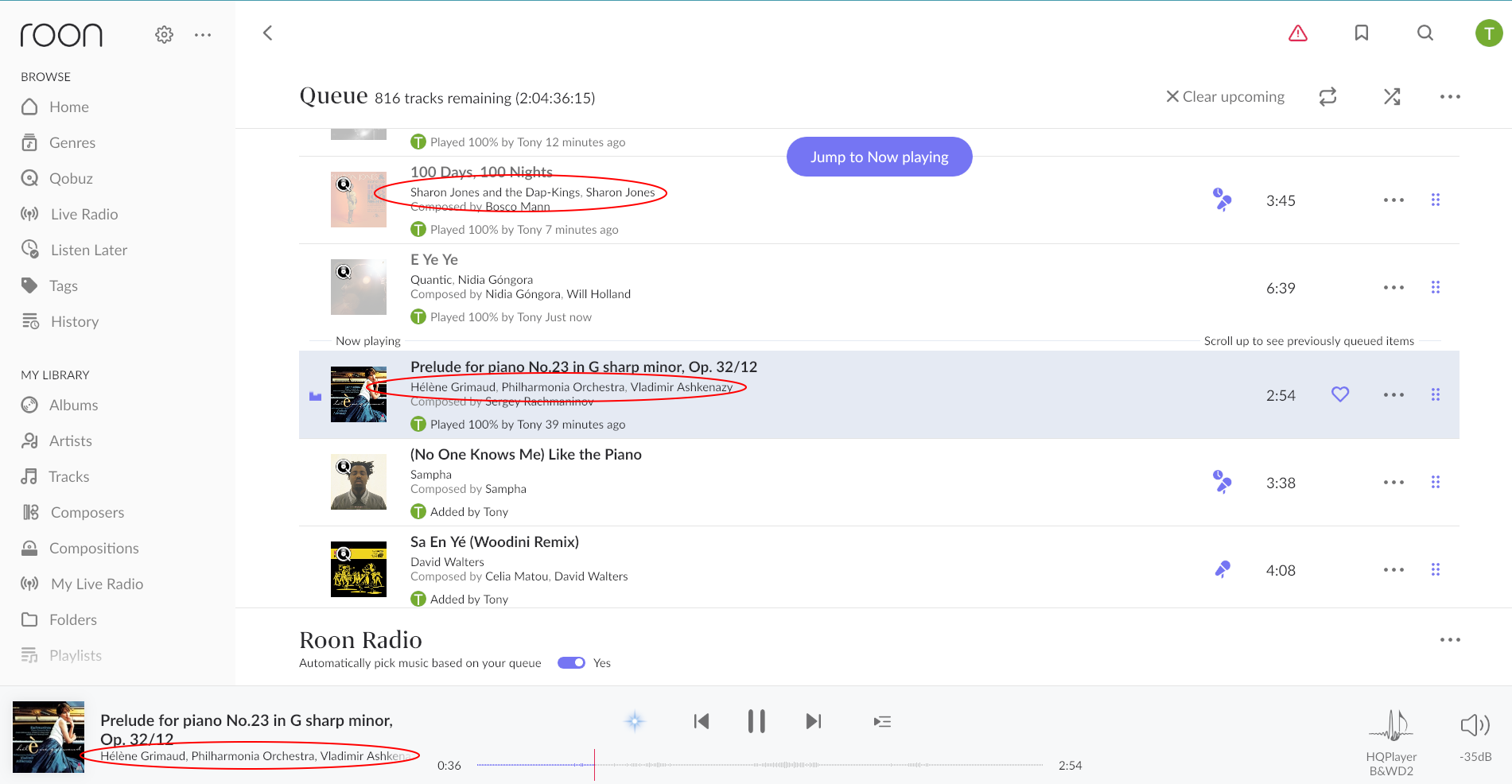Click the Roon Radio sparkle icon
This screenshot has width=1512, height=784.
(635, 722)
